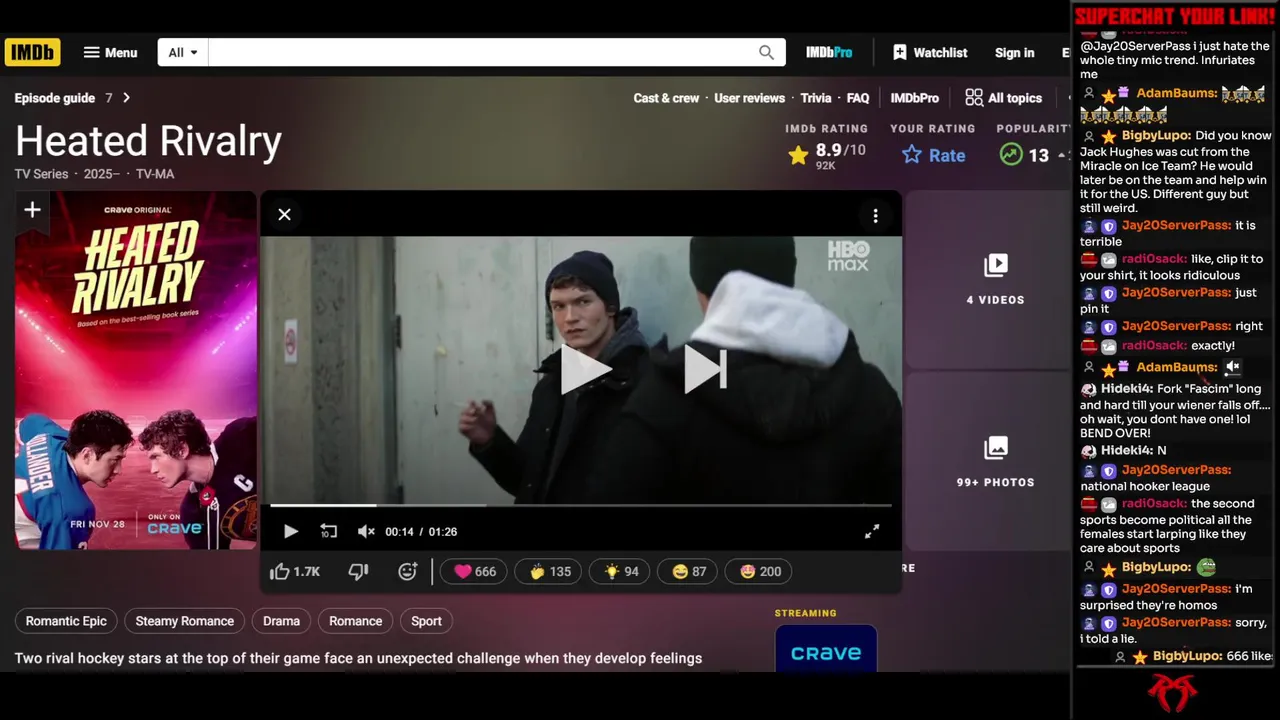Click Hideki4's username in the Fork message
1280x720 pixels.
1127,389
